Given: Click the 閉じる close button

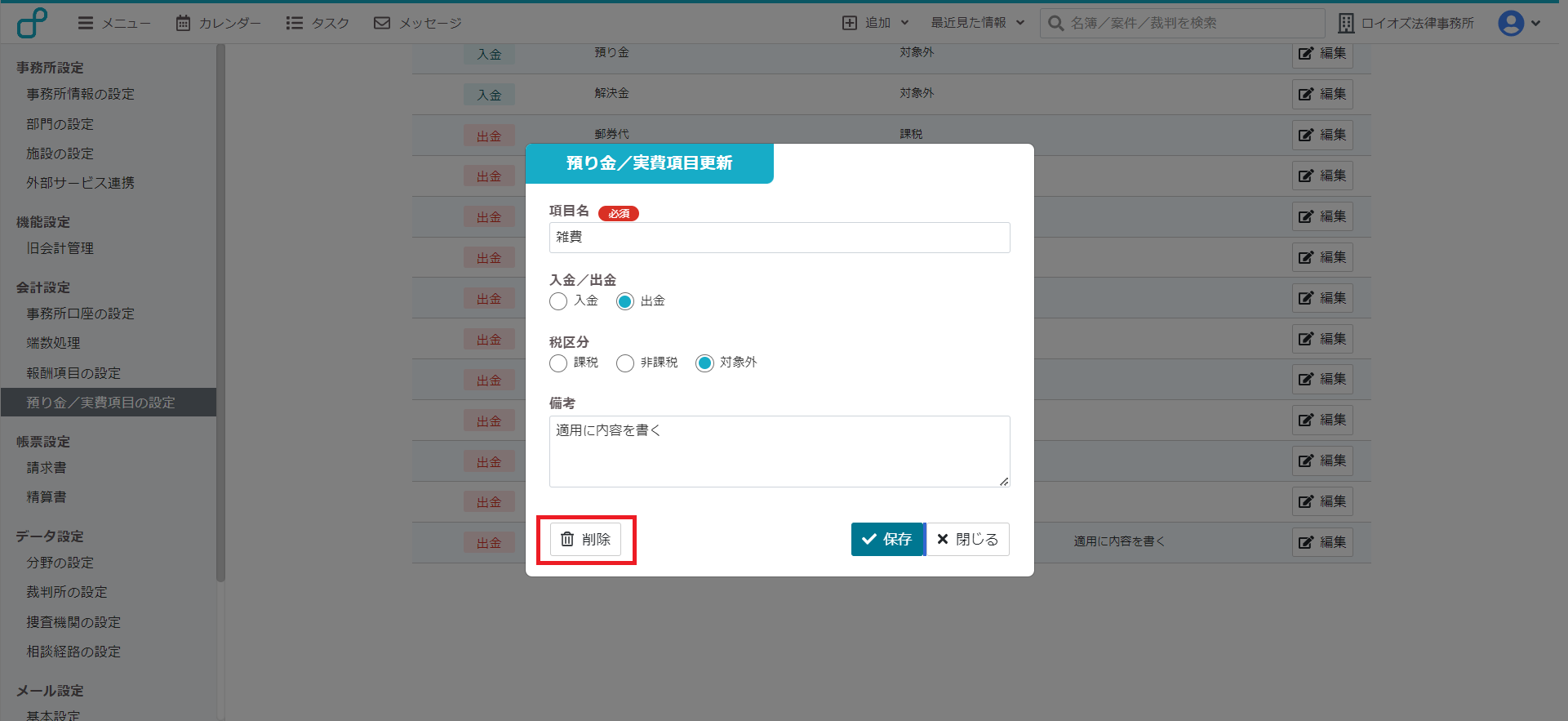Looking at the screenshot, I should pyautogui.click(x=967, y=540).
